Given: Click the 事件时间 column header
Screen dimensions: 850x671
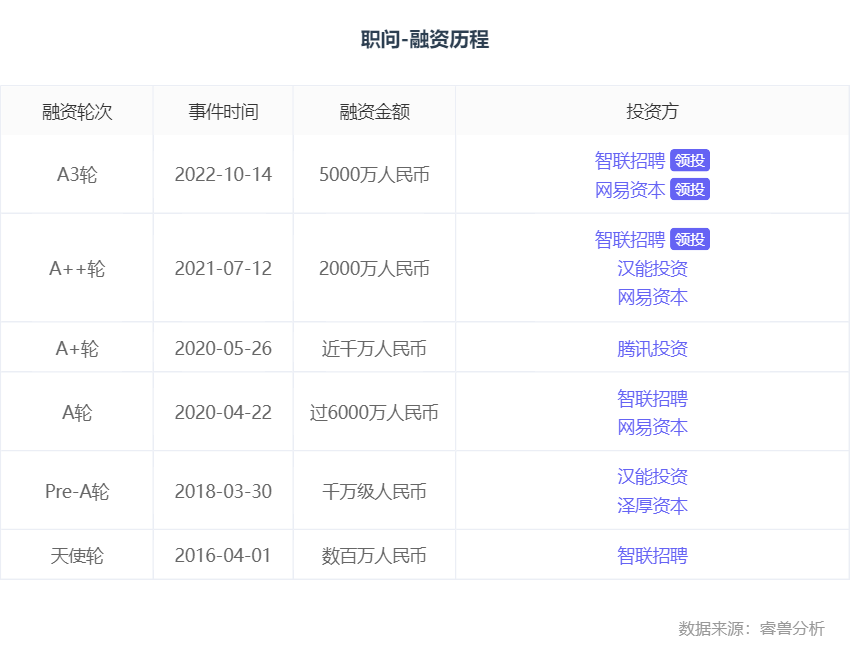Looking at the screenshot, I should 223,112.
